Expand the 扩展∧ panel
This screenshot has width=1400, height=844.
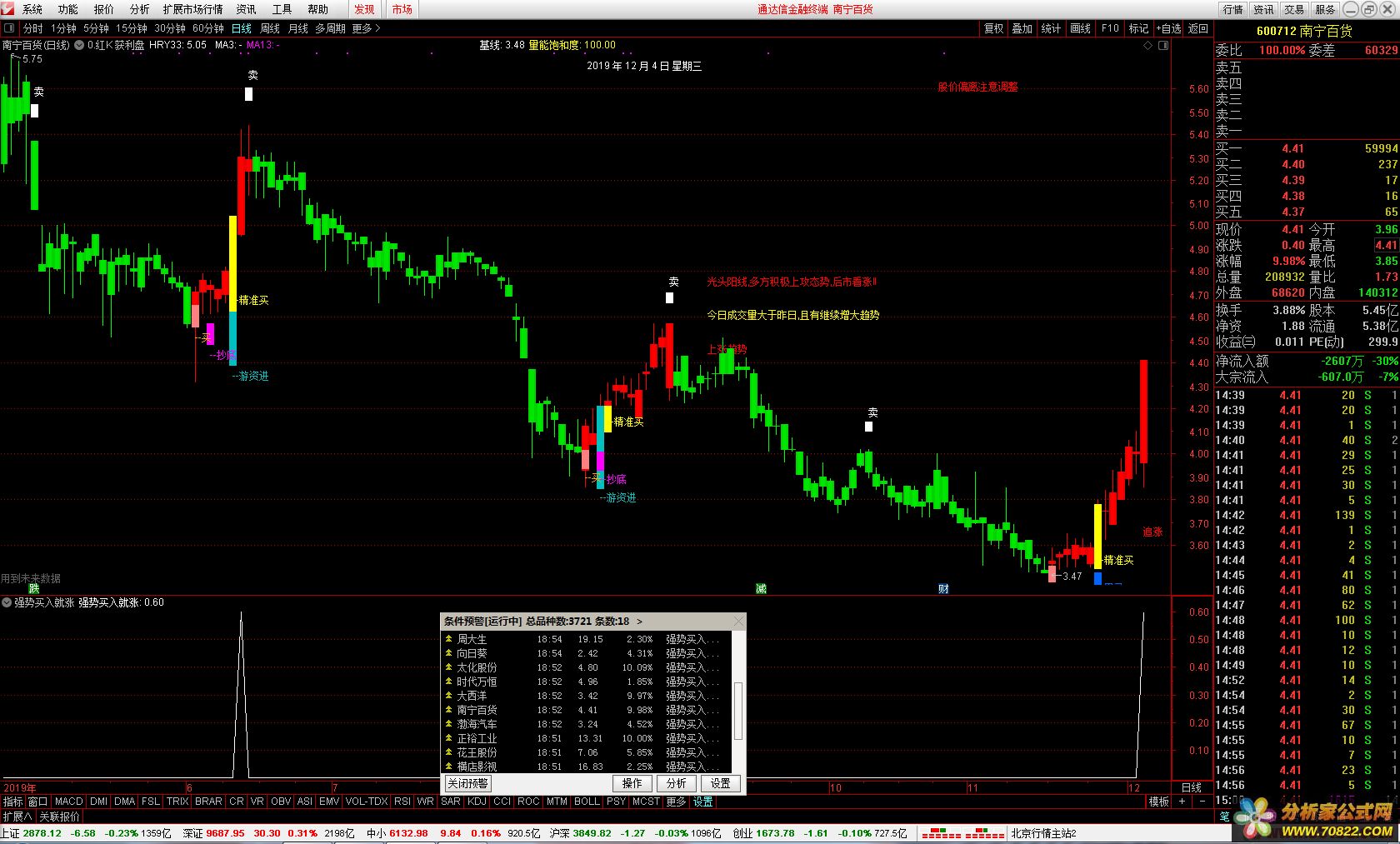coord(17,817)
